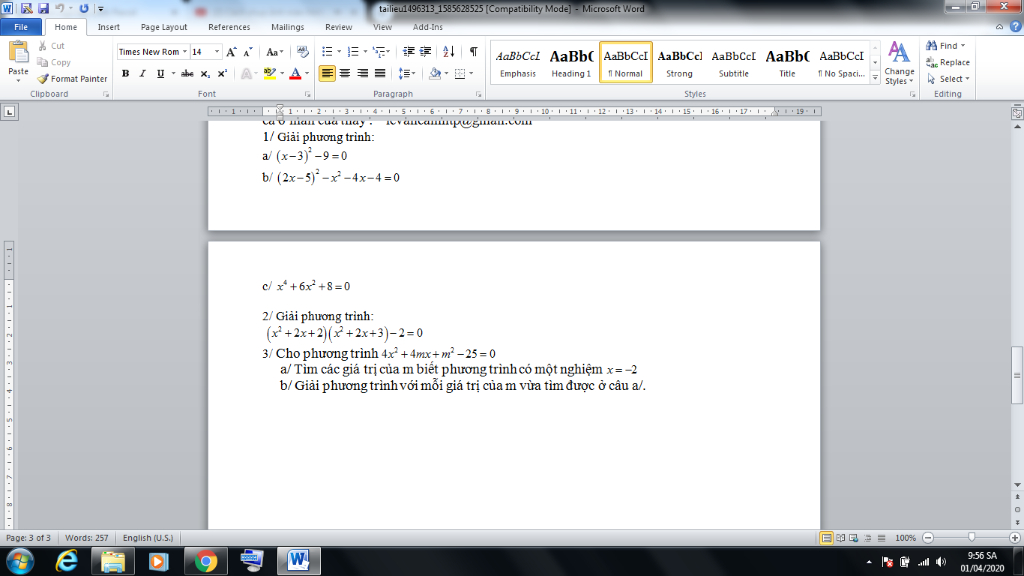Apply red font color

click(295, 74)
